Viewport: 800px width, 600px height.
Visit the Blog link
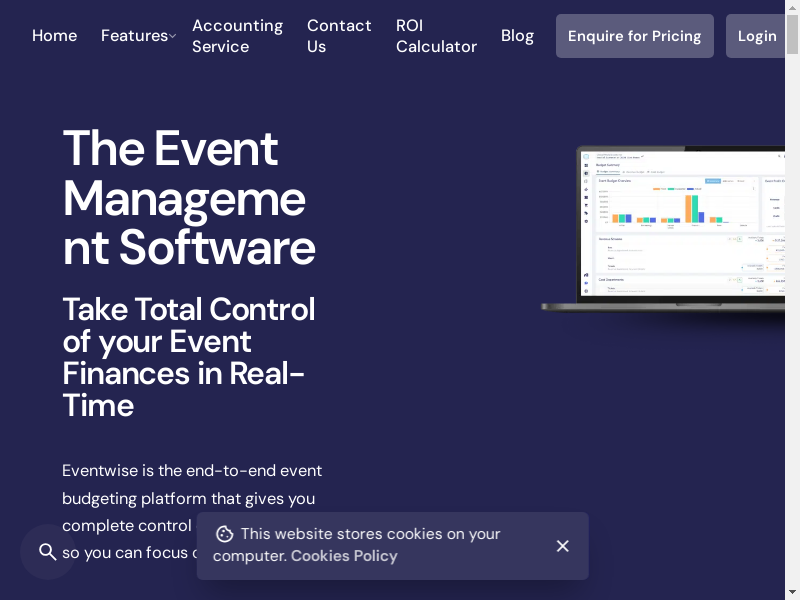pyautogui.click(x=517, y=36)
